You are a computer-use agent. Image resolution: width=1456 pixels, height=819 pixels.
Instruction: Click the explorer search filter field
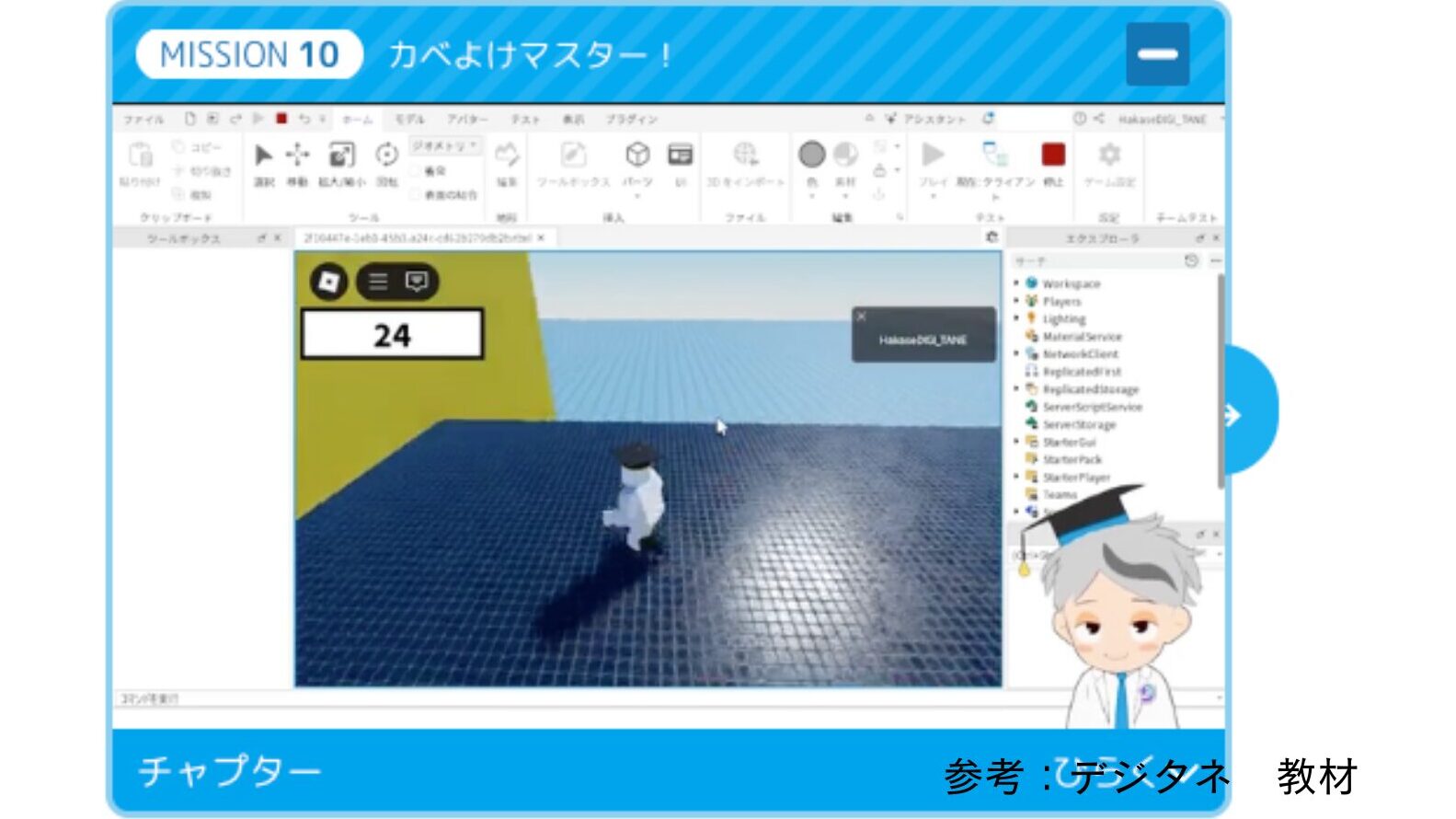pos(1095,261)
